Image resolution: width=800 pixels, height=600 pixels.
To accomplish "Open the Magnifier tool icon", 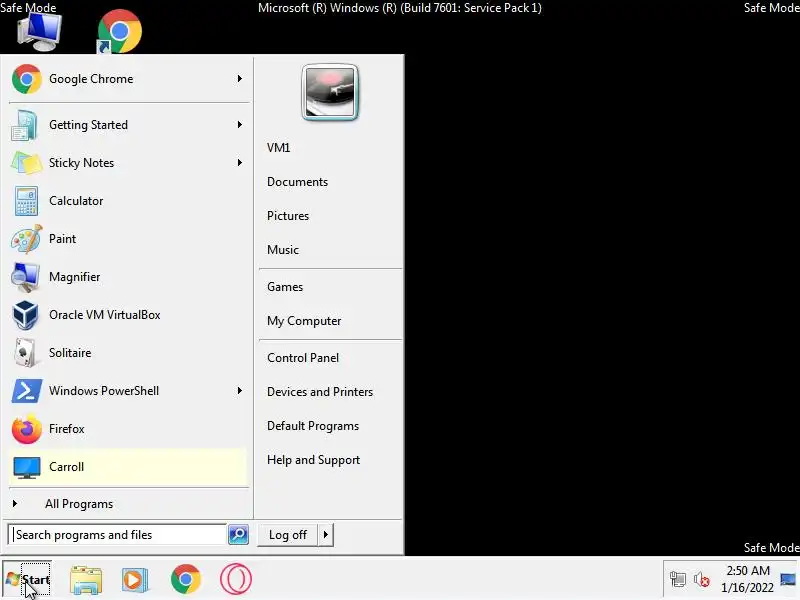I will (26, 277).
